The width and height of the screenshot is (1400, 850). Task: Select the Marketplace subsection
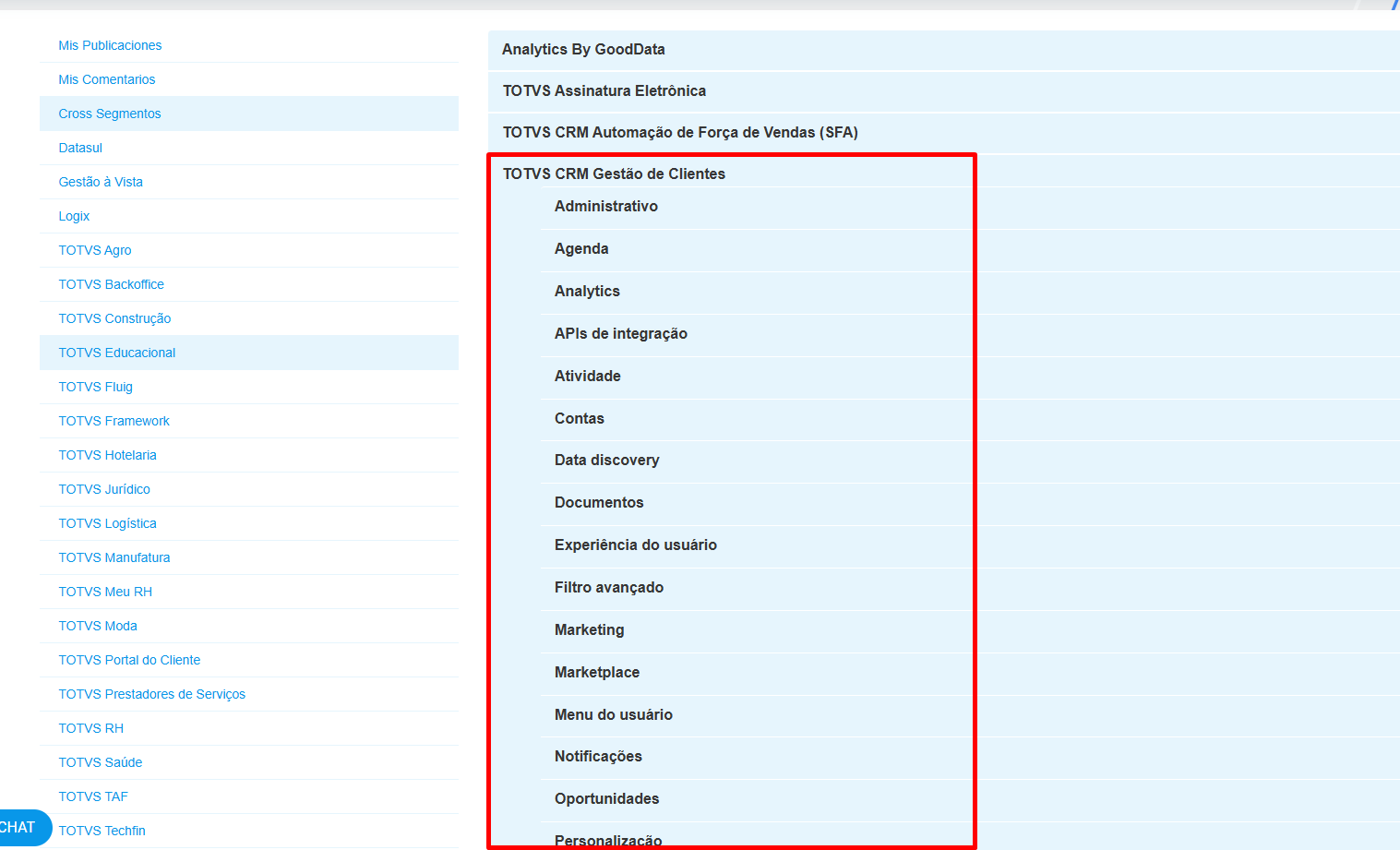597,673
